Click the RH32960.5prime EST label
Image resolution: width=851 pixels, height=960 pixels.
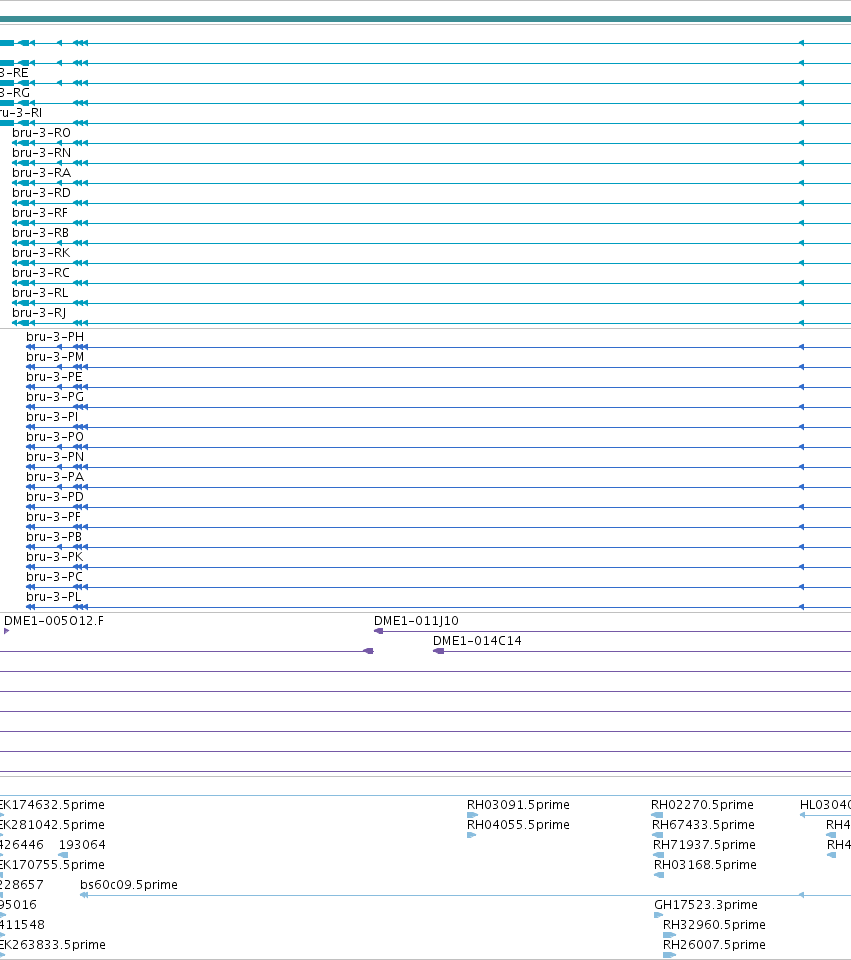click(714, 924)
